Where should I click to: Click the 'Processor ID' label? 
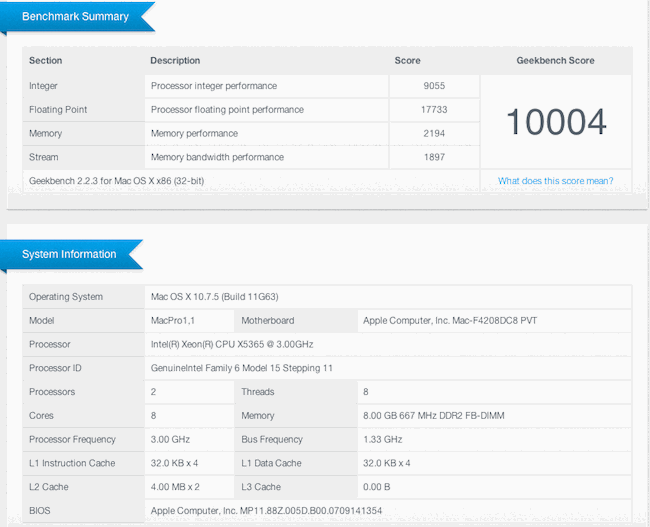click(x=55, y=368)
